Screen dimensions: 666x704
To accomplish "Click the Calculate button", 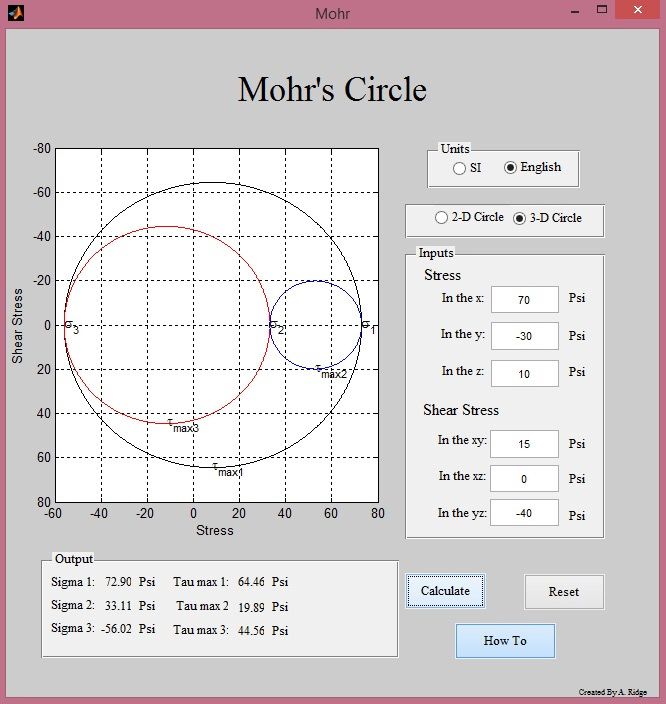I will pyautogui.click(x=445, y=591).
